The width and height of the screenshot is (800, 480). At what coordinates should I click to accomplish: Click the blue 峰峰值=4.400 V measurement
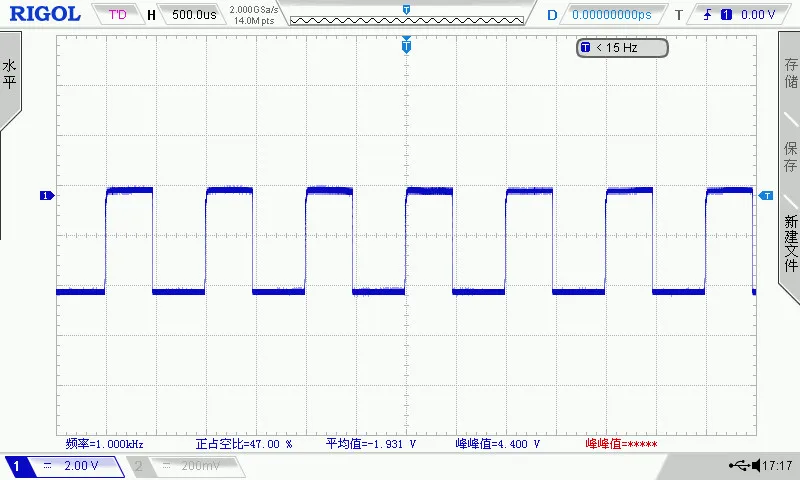(497, 444)
